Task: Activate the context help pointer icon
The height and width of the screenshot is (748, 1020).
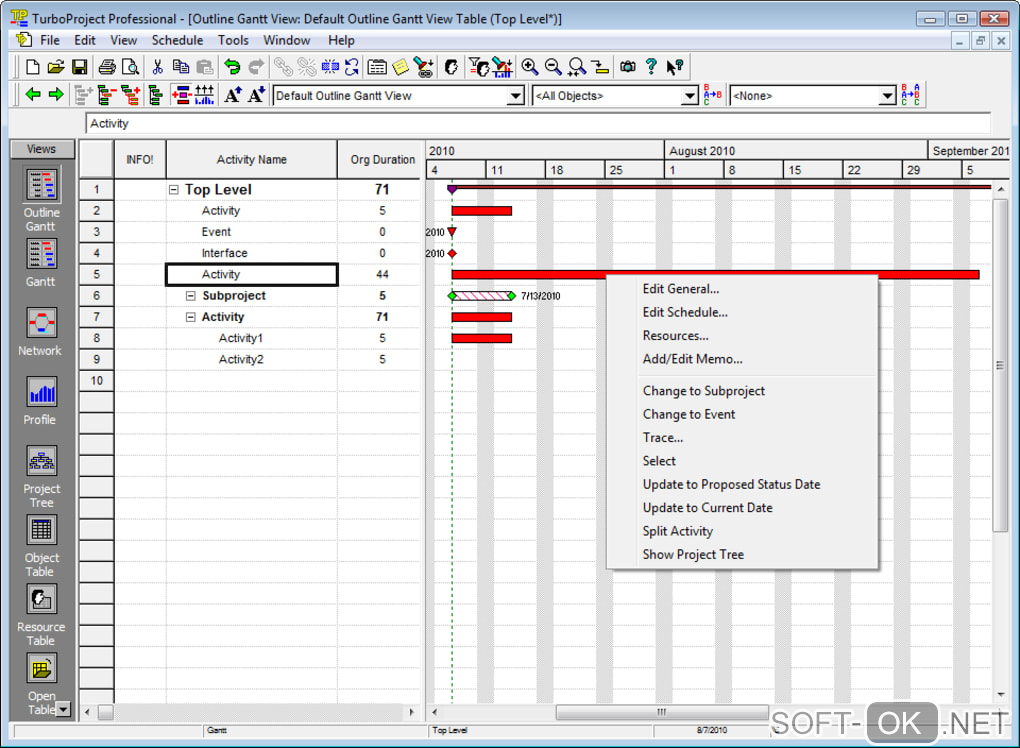Action: [x=675, y=66]
